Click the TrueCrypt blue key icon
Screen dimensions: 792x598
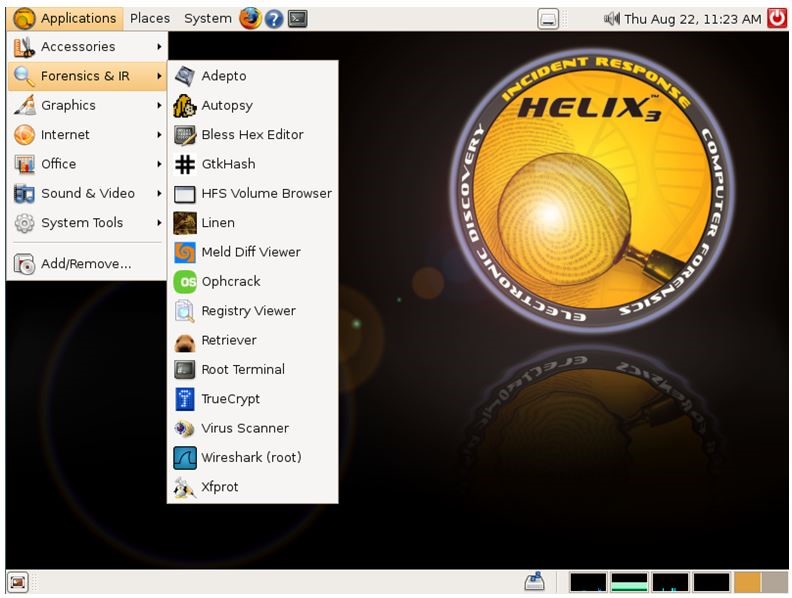tap(185, 399)
